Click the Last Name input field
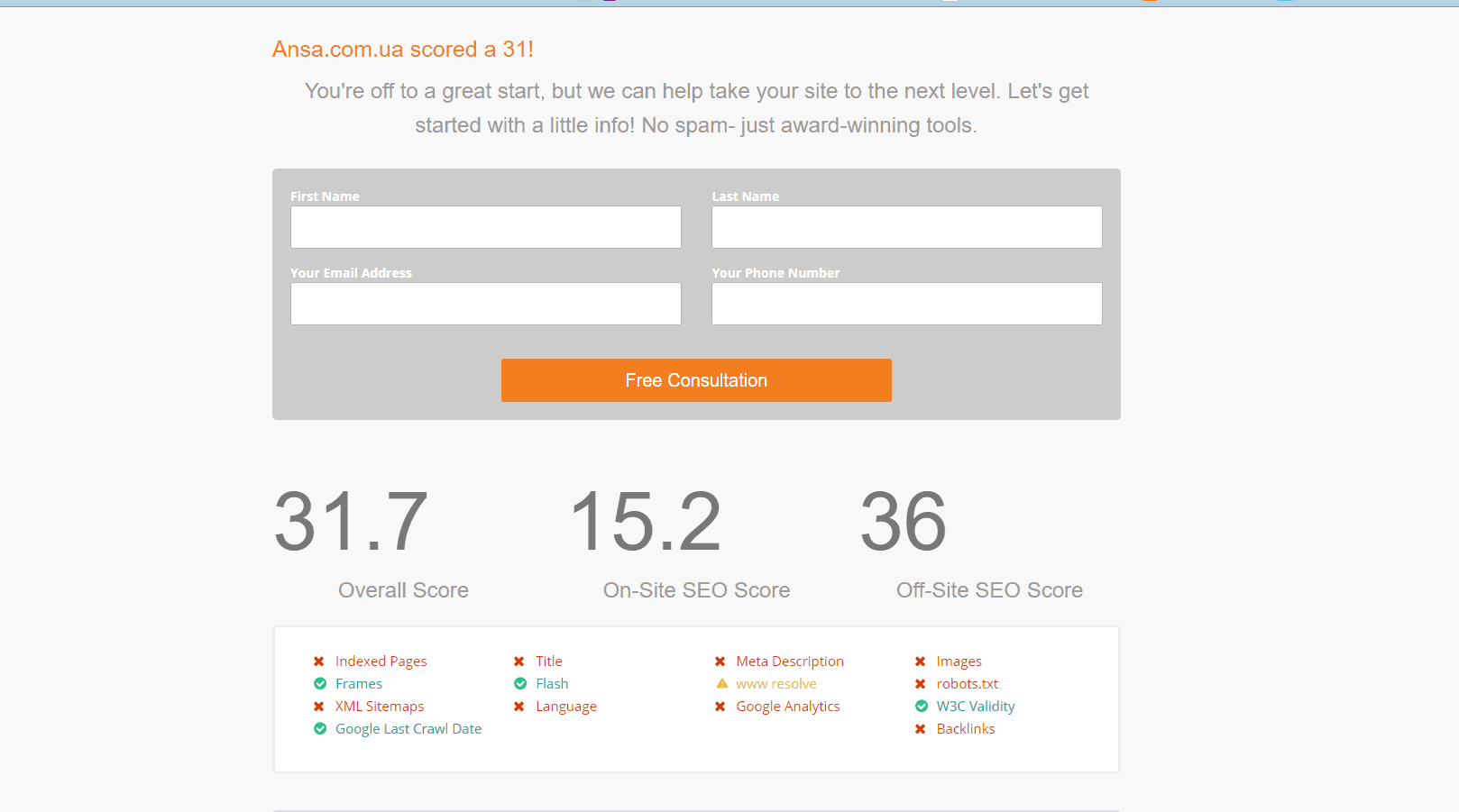This screenshot has width=1459, height=812. [906, 227]
